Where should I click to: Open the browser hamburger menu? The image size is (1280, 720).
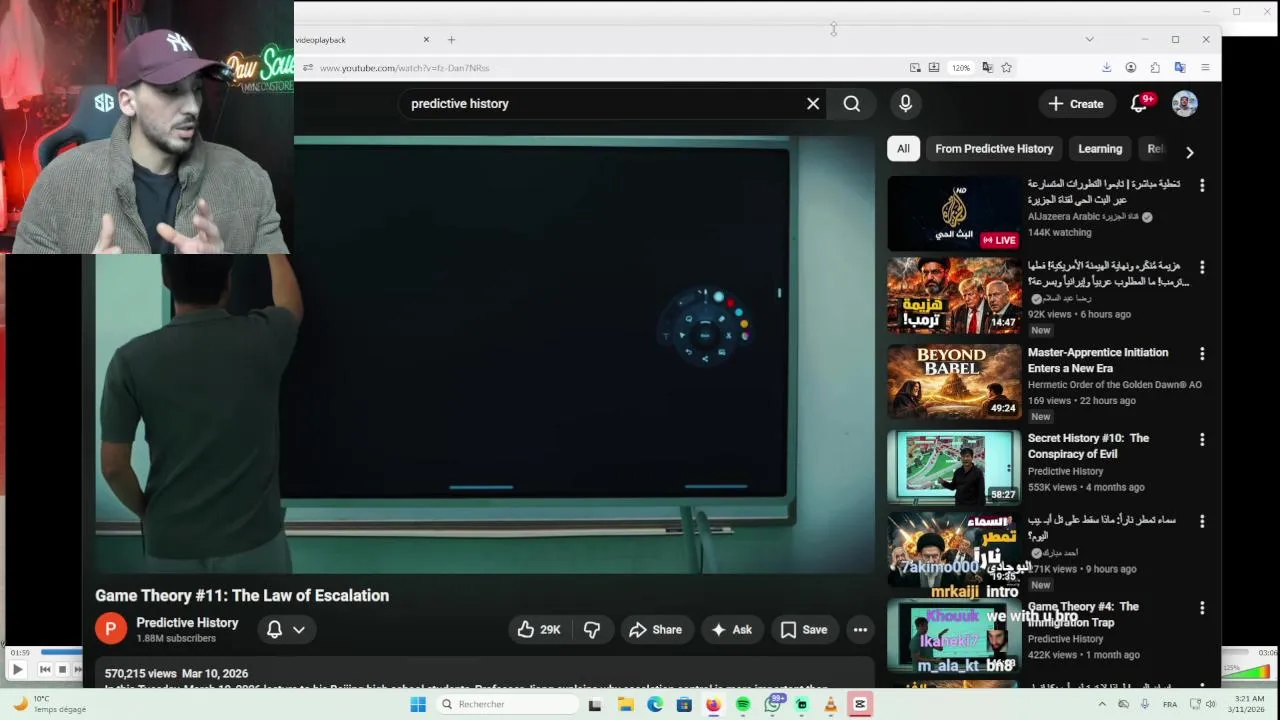click(1205, 68)
